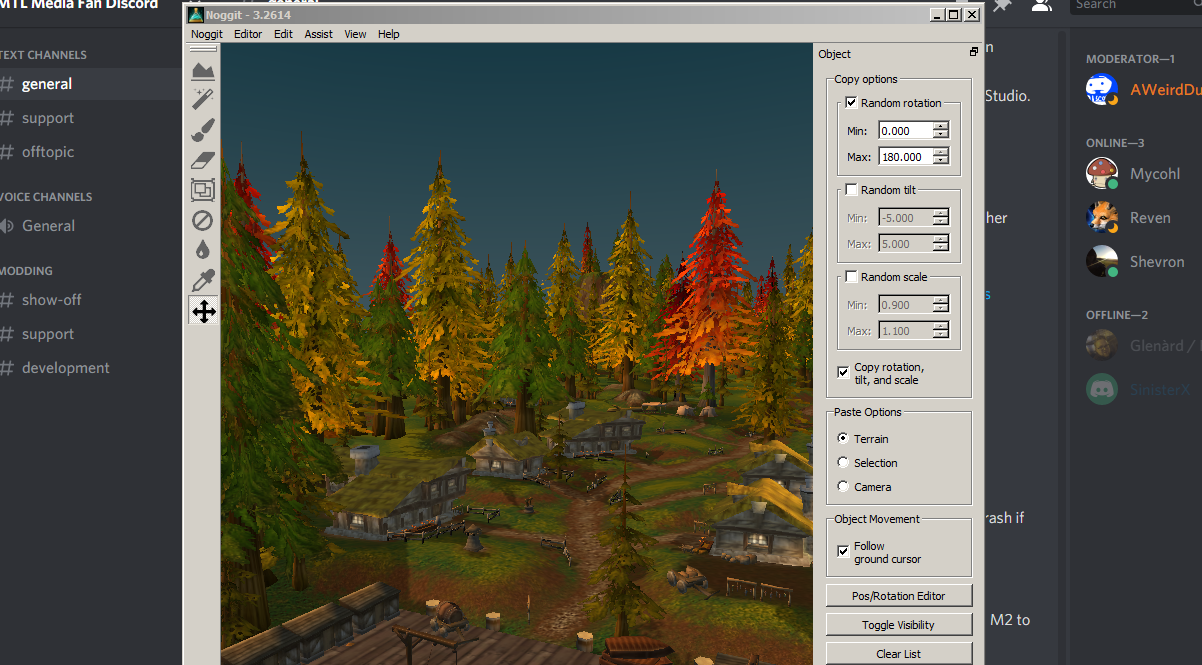Image resolution: width=1202 pixels, height=665 pixels.
Task: Increase rotation Min with up arrow
Action: click(940, 126)
